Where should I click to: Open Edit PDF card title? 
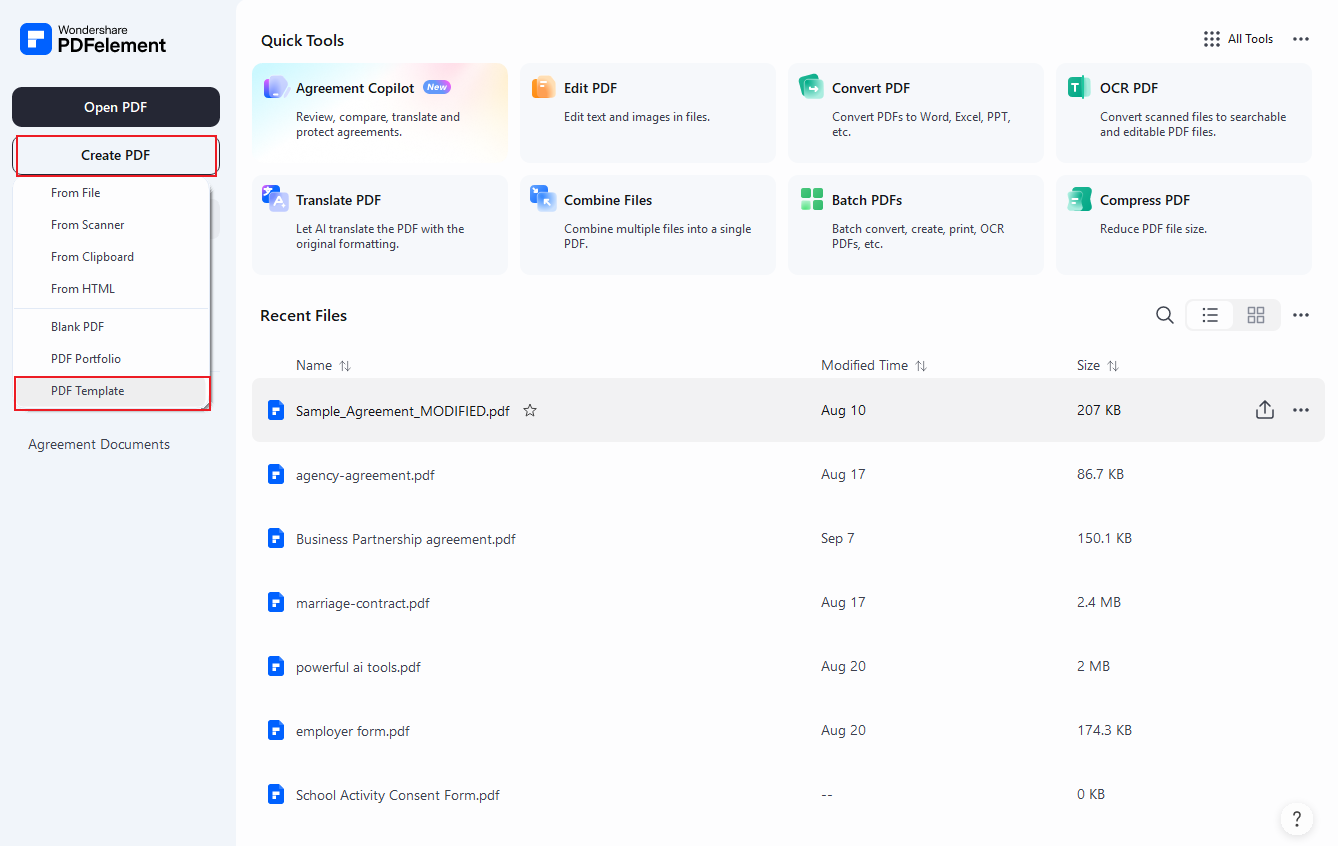pos(590,88)
